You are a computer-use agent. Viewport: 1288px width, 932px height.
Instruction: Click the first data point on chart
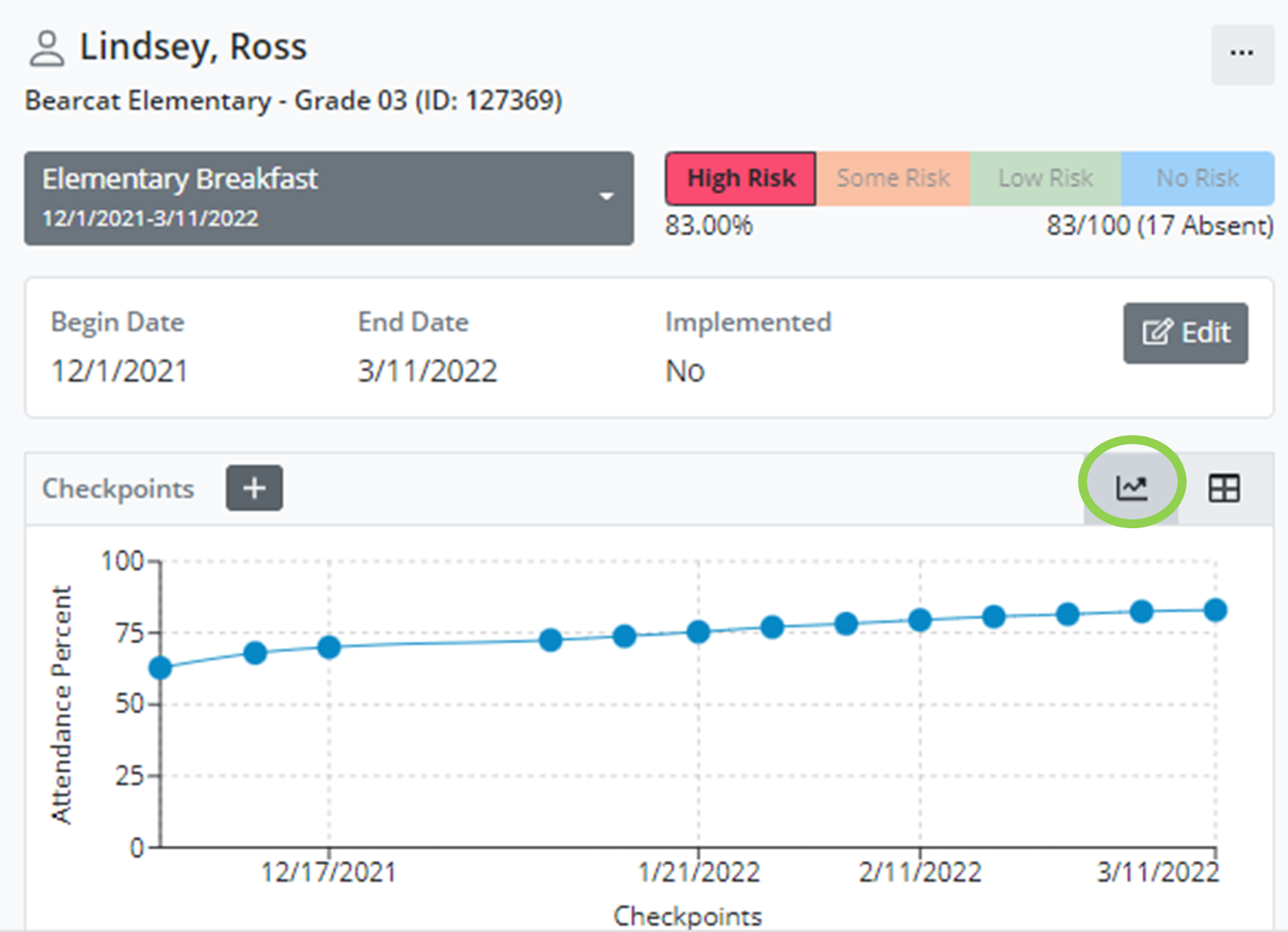(x=161, y=667)
